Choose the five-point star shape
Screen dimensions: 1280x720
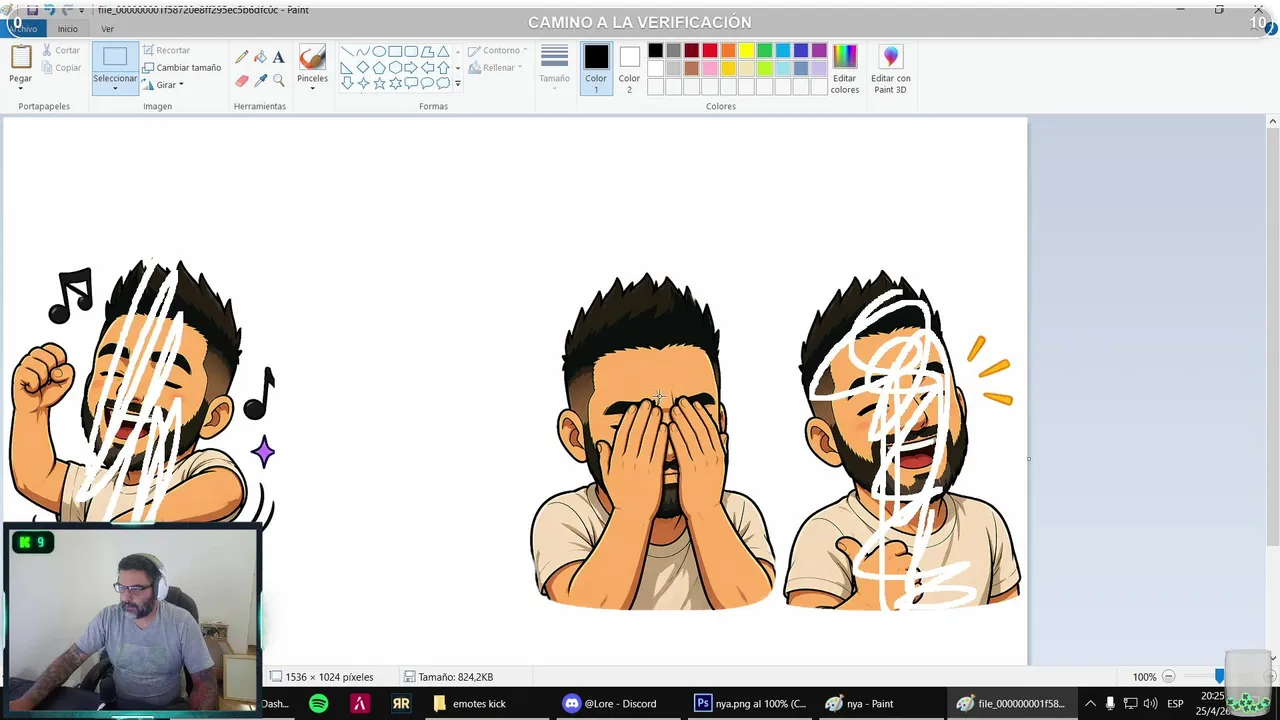(379, 84)
